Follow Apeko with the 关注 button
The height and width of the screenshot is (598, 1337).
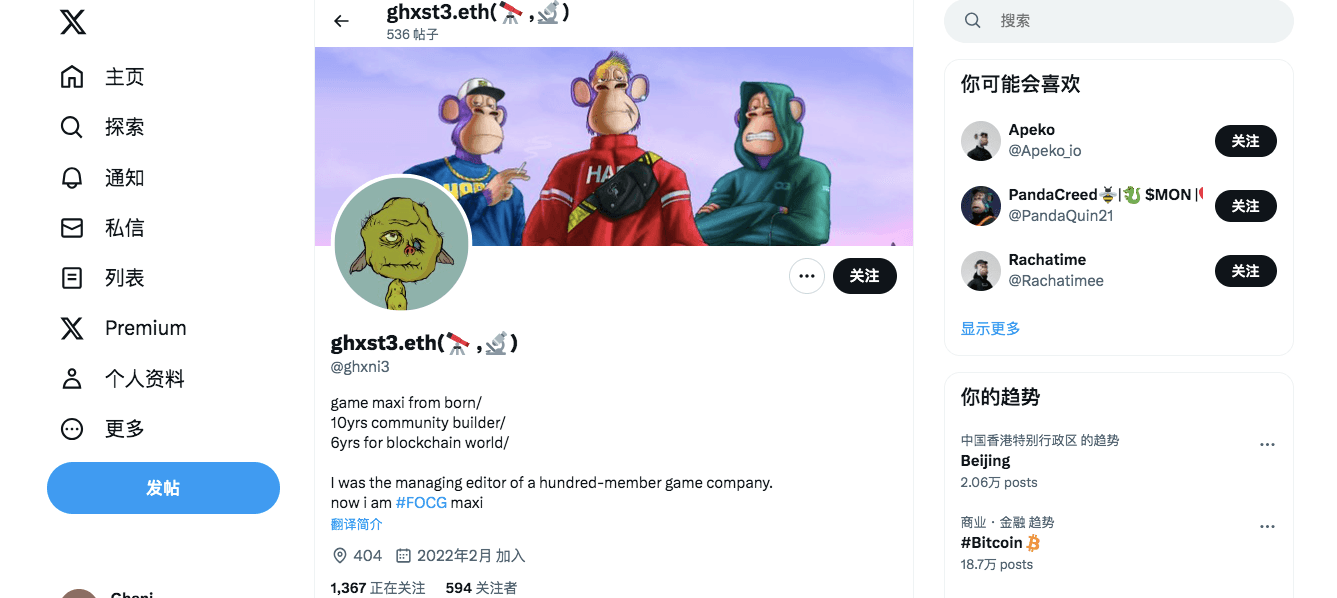point(1245,141)
